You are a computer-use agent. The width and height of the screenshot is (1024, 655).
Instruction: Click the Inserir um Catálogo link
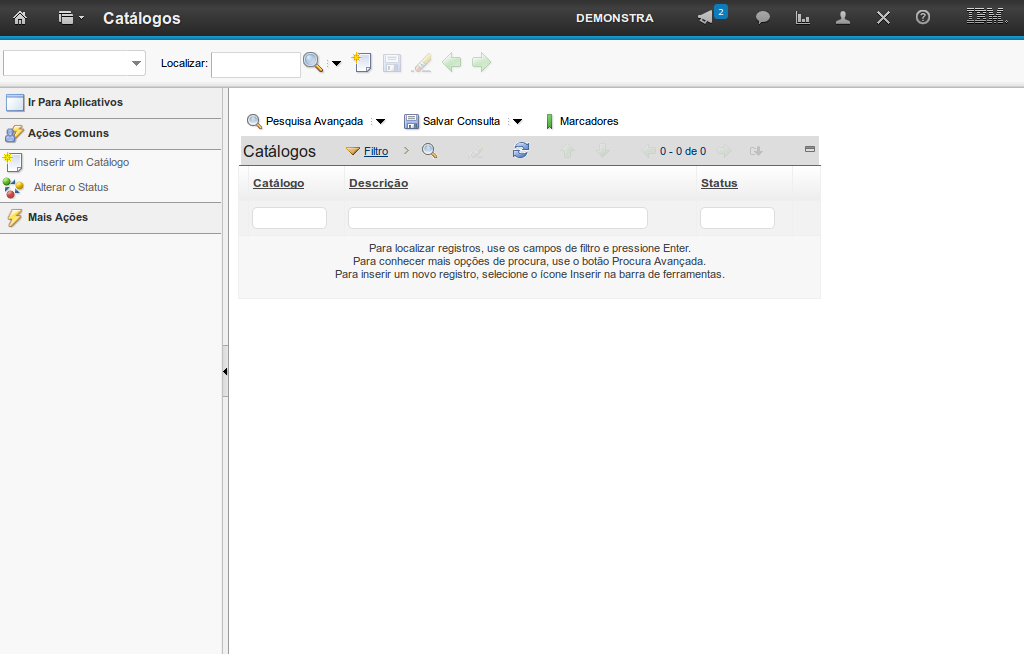tap(81, 162)
